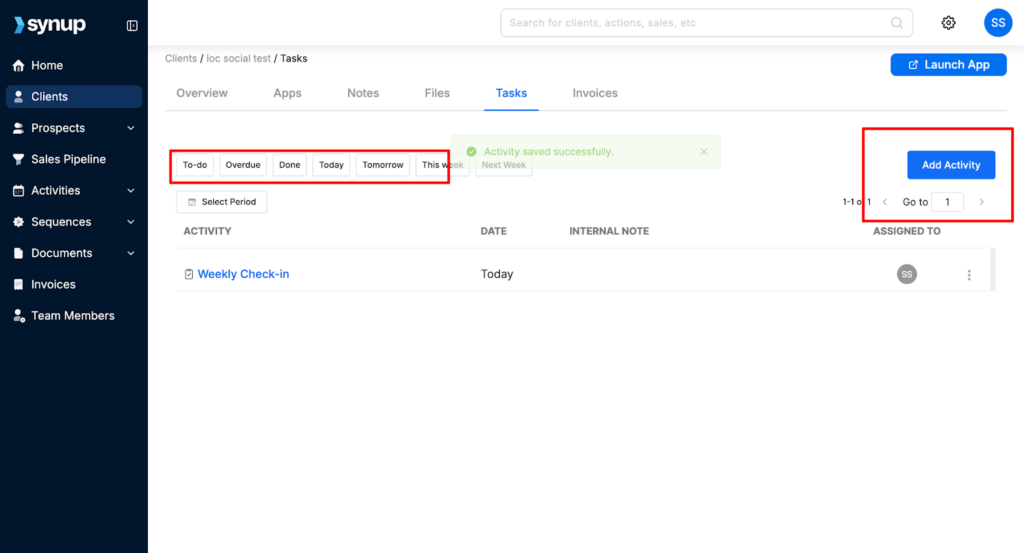The width and height of the screenshot is (1024, 553).
Task: Toggle the Tomorrow filter
Action: coord(382,165)
